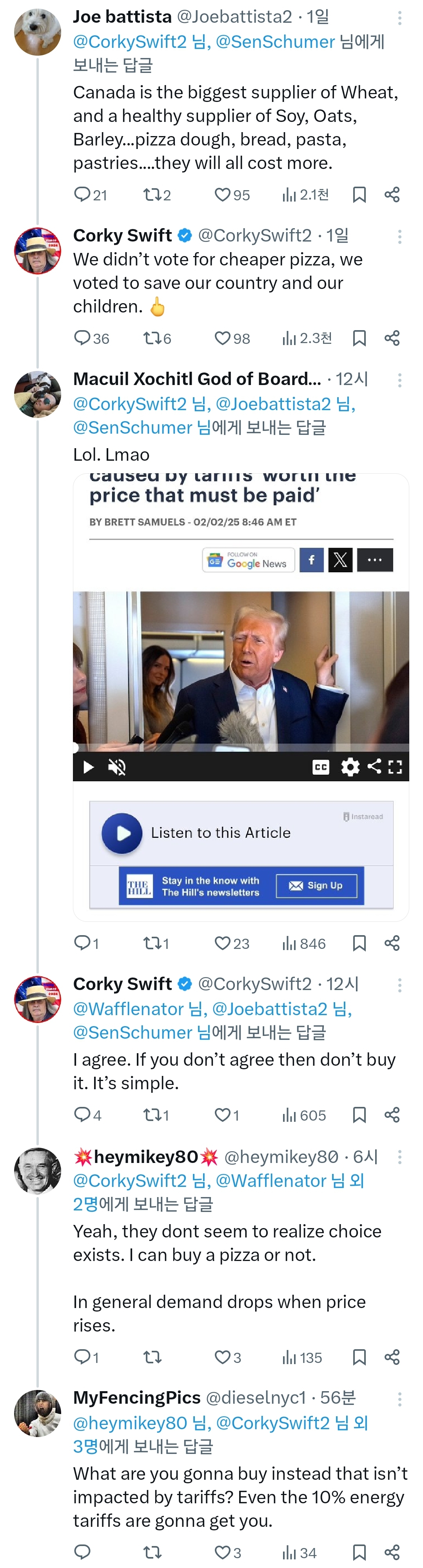Toggle fullscreen on the video player
This screenshot has height=1568, width=423.
395,767
